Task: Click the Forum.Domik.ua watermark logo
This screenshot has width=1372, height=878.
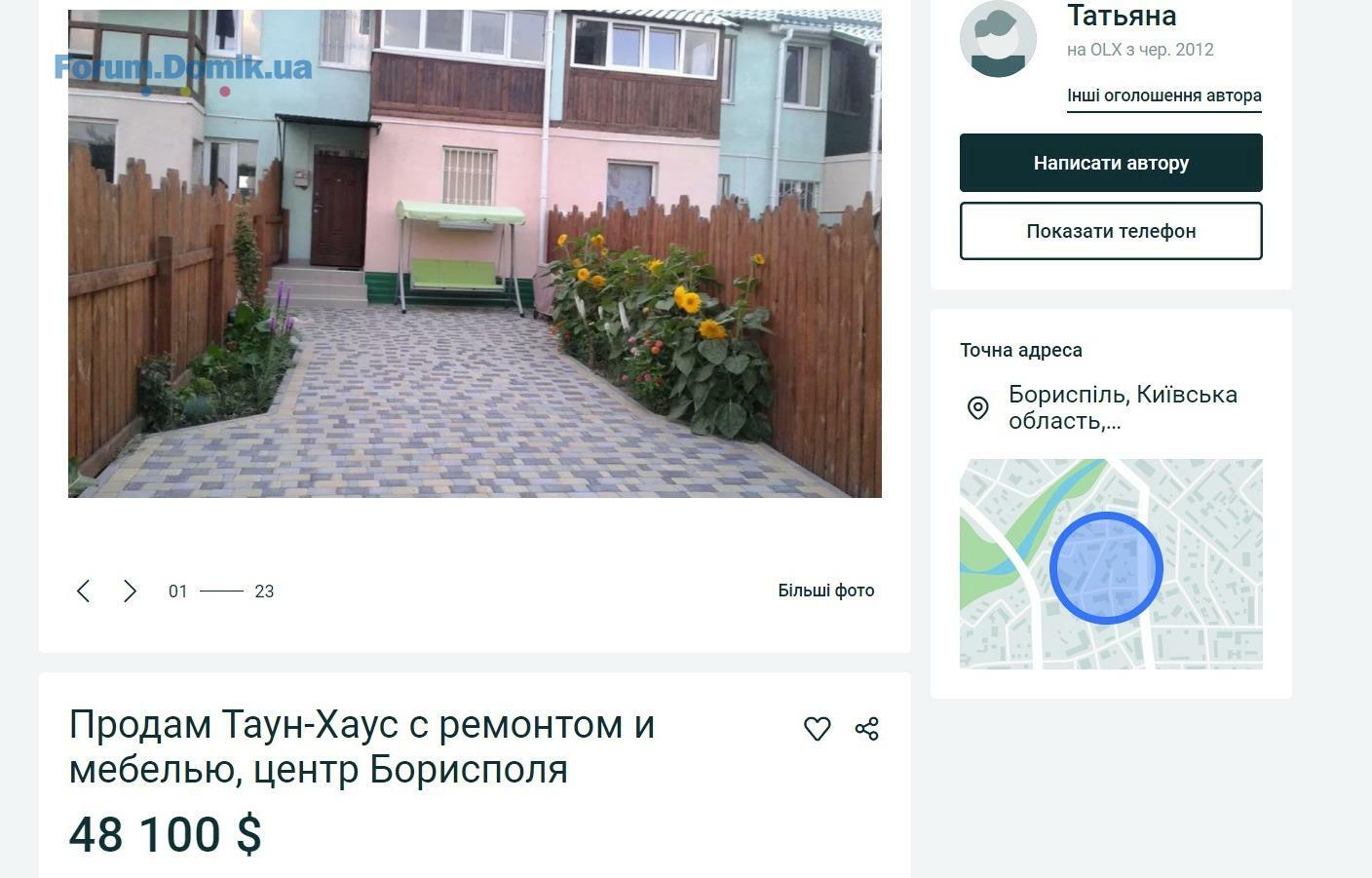Action: (x=183, y=68)
